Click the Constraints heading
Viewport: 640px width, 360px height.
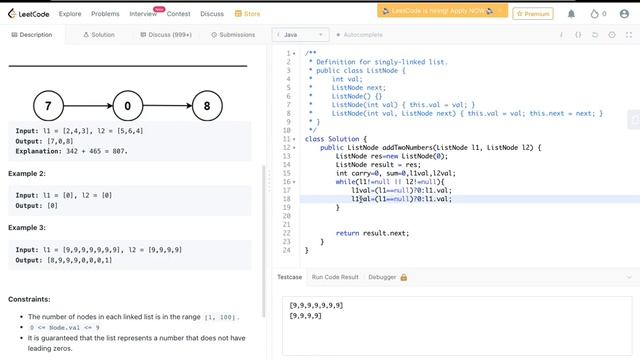[29, 299]
